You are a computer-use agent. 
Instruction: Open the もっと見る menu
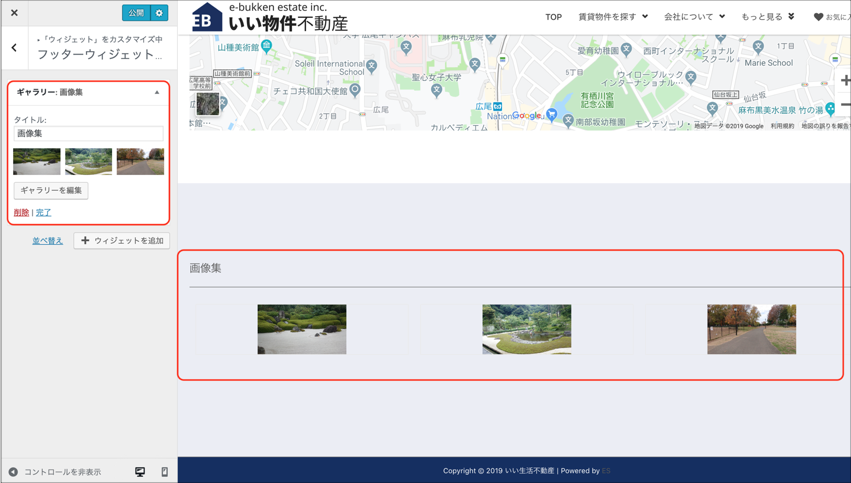point(767,17)
